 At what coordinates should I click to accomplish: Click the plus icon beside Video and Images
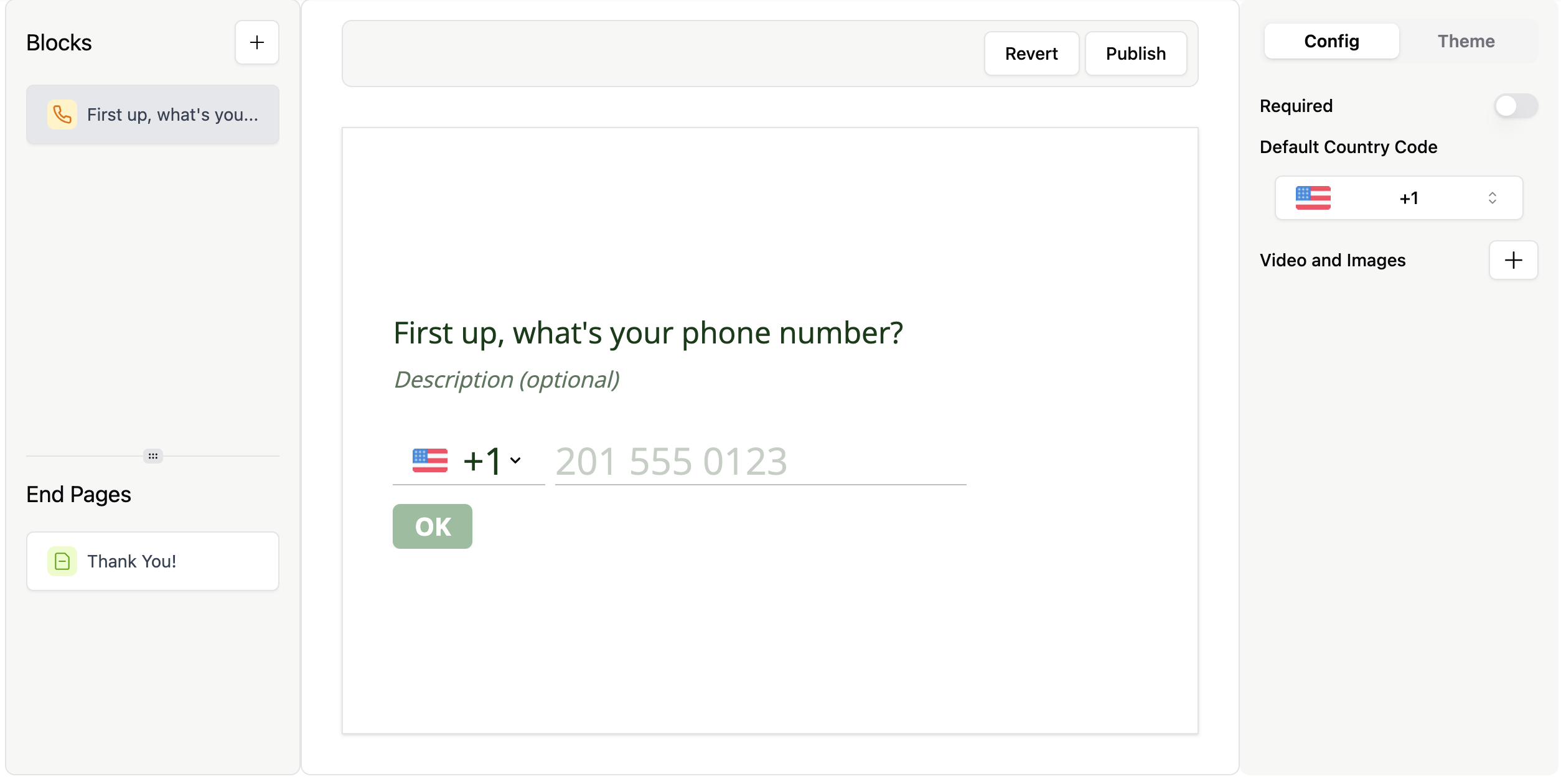[x=1513, y=259]
